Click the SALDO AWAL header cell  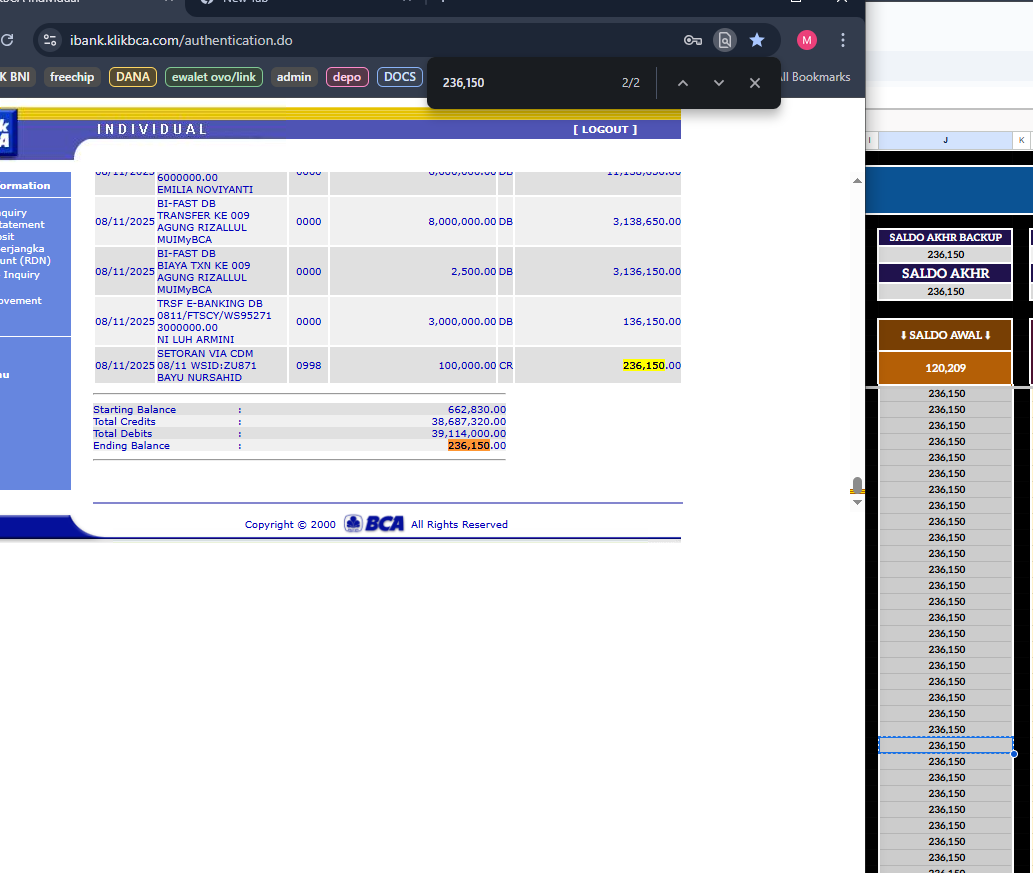945,335
